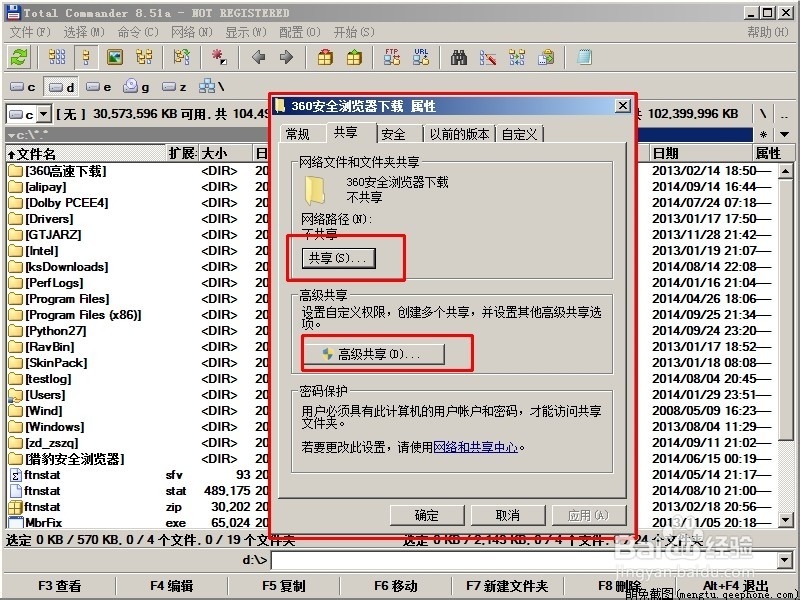This screenshot has height=600, width=800.
Task: Click F7 新建文件夹 function button
Action: click(x=507, y=586)
